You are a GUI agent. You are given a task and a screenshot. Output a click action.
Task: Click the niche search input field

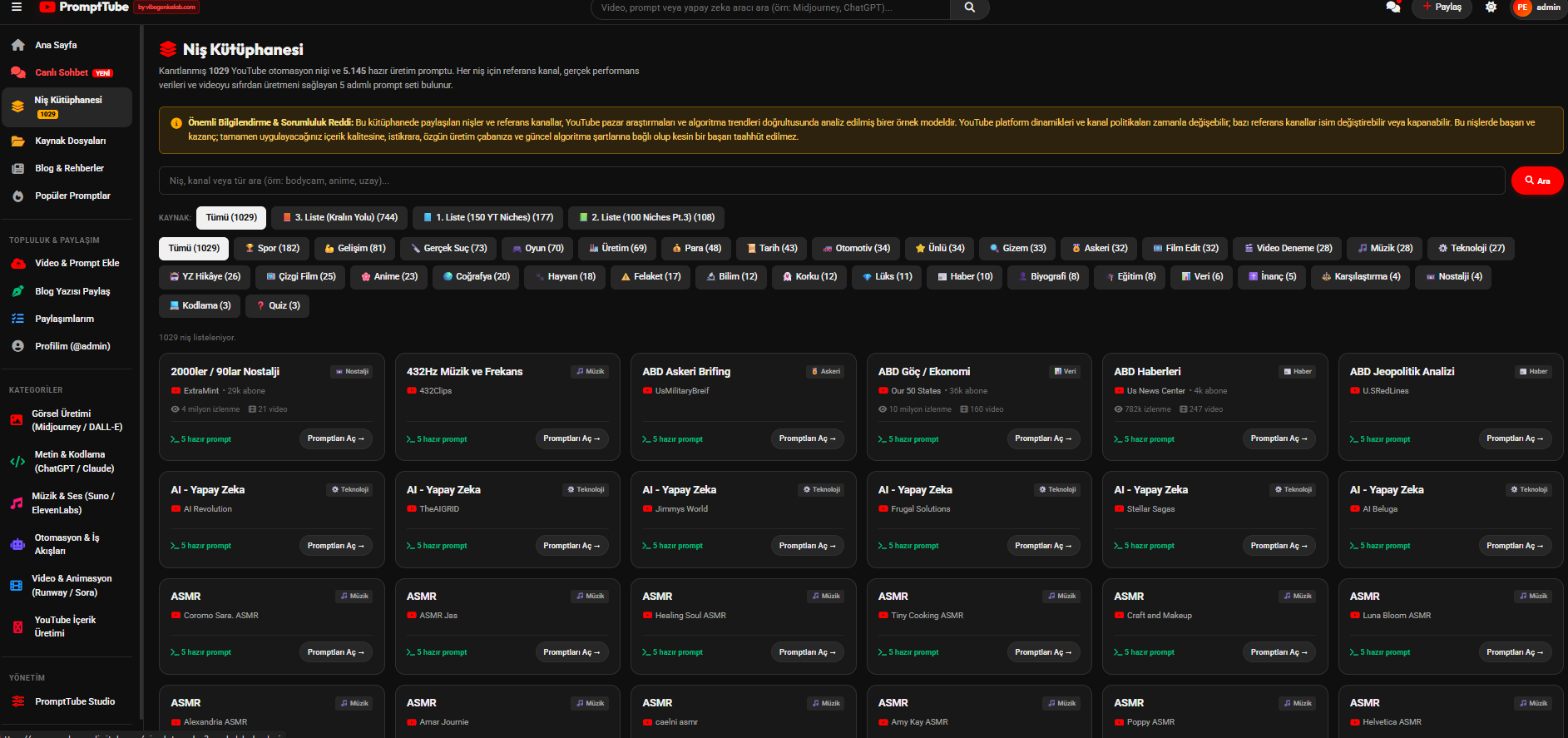[x=832, y=181]
